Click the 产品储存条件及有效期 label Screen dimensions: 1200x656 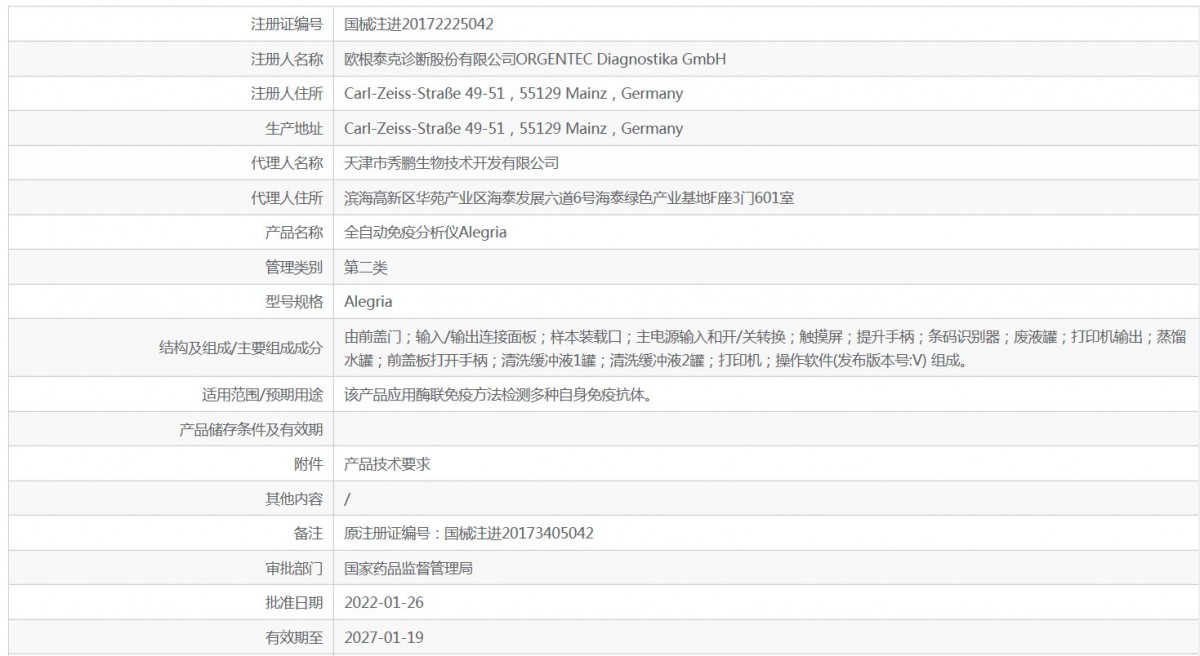(251, 429)
